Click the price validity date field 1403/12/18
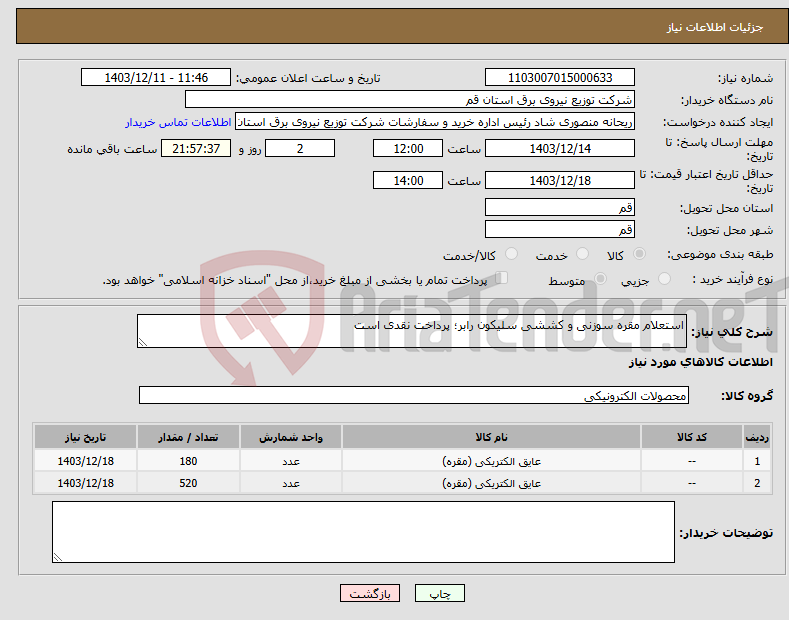 [560, 180]
